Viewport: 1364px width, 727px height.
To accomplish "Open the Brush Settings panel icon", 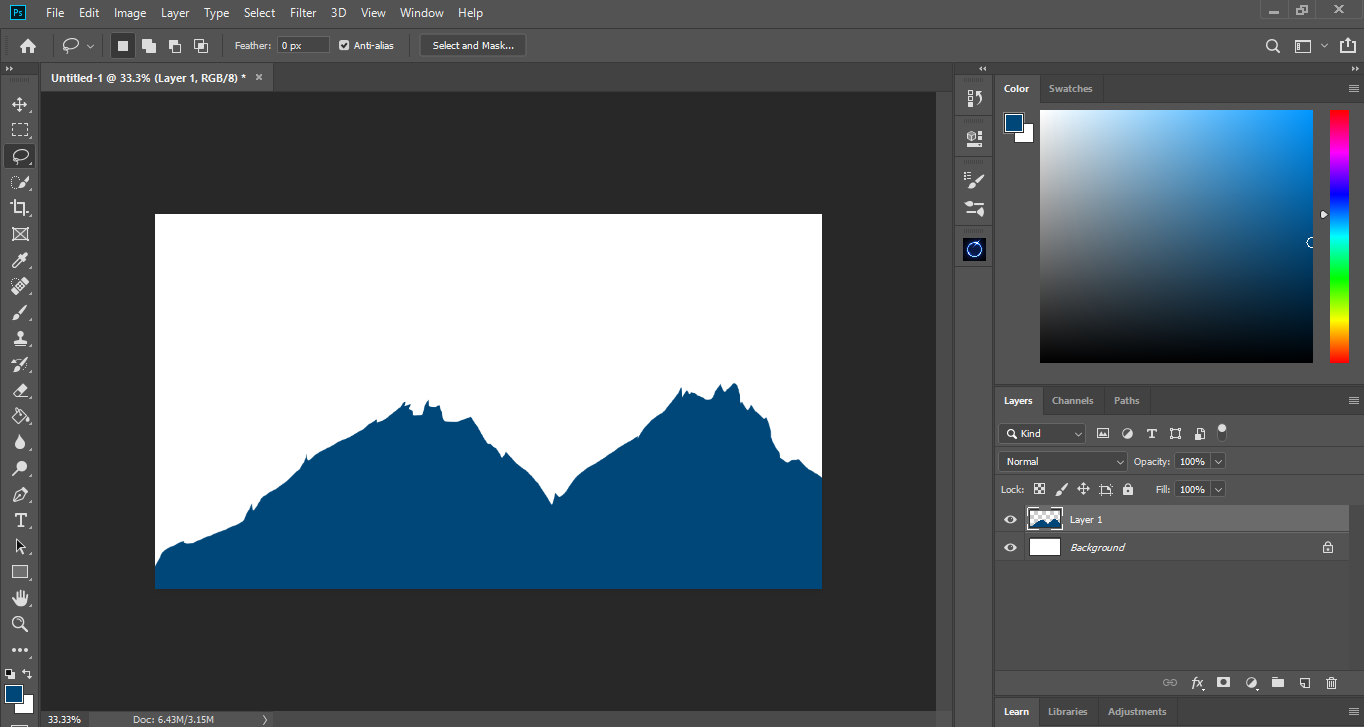I will tap(974, 180).
